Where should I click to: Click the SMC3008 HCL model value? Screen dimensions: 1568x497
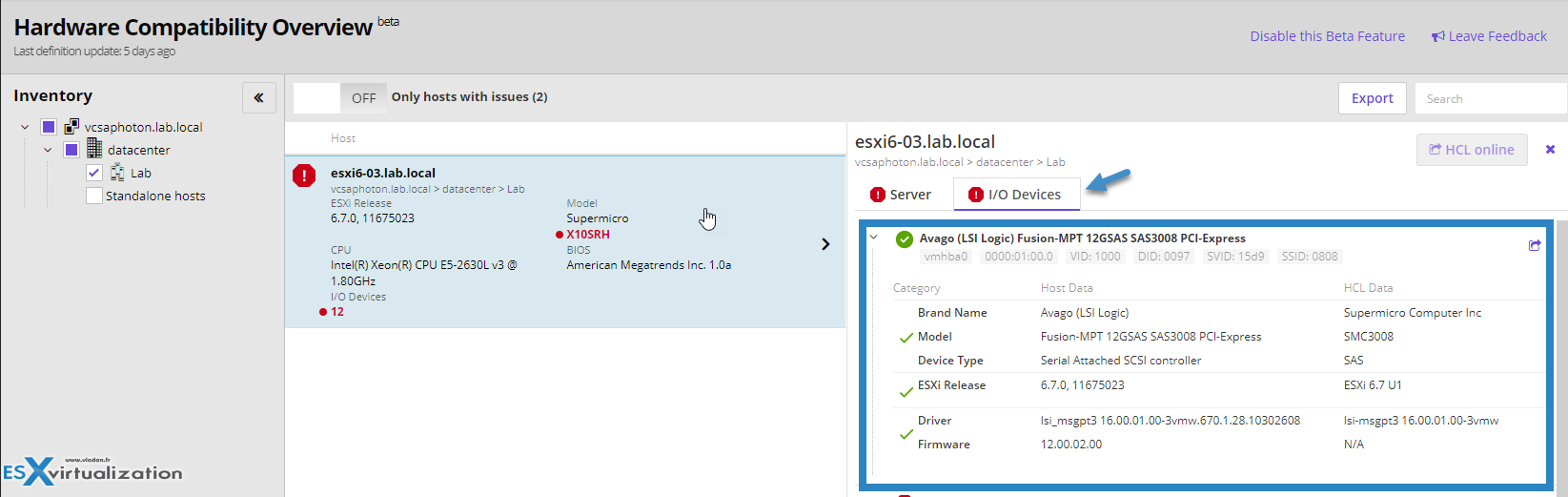(x=1368, y=337)
